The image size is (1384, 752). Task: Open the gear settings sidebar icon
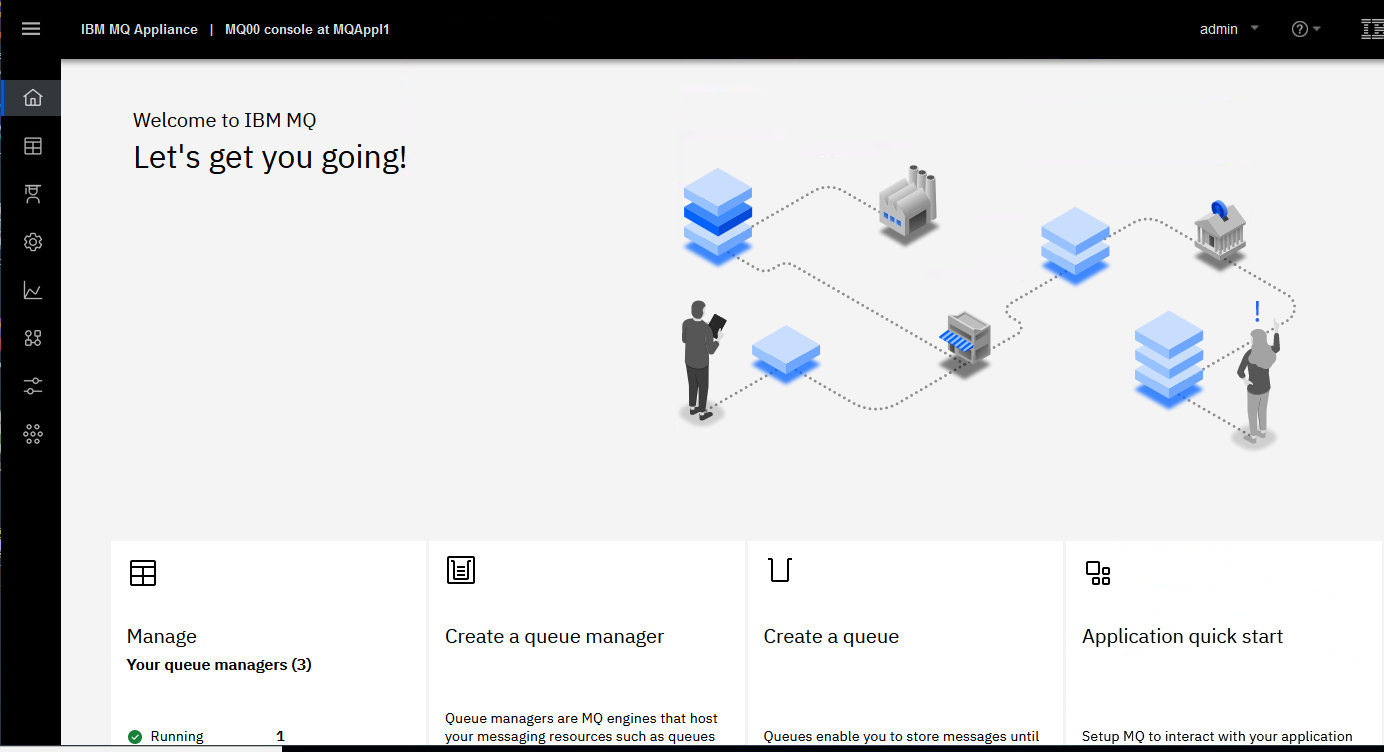(33, 242)
